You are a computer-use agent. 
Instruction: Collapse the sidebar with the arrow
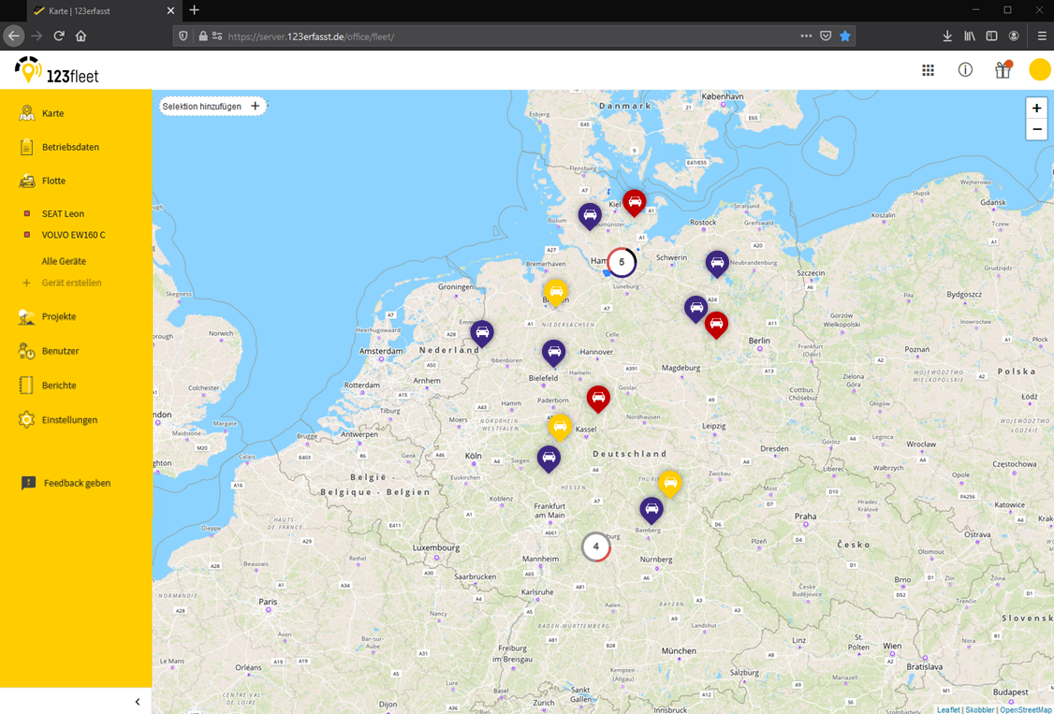point(137,702)
